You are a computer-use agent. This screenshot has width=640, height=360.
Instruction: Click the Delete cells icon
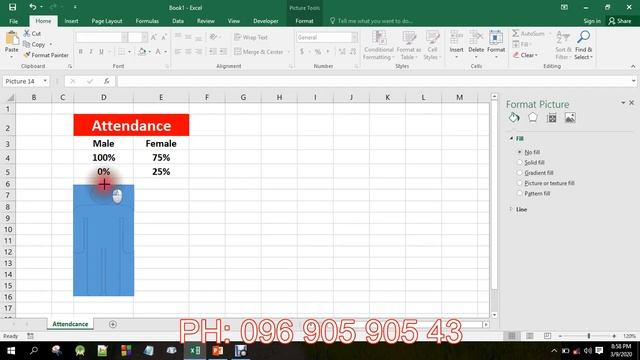point(476,38)
